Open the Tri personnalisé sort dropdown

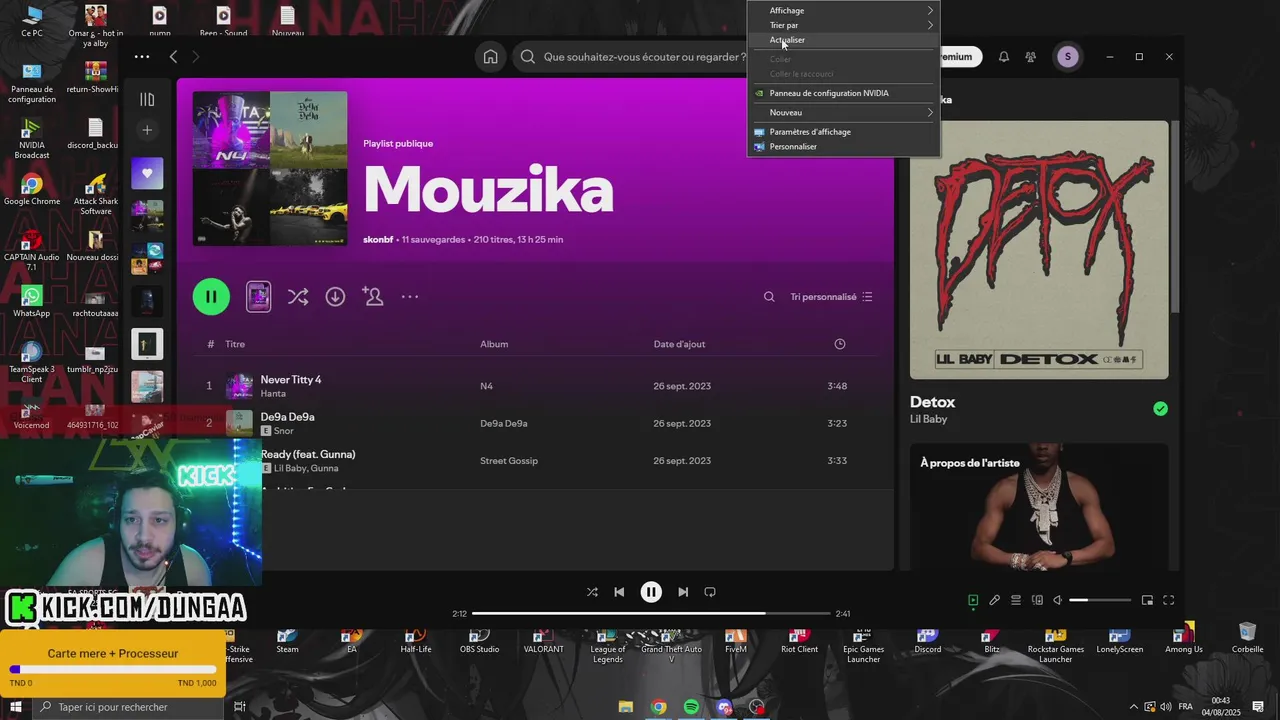point(831,297)
